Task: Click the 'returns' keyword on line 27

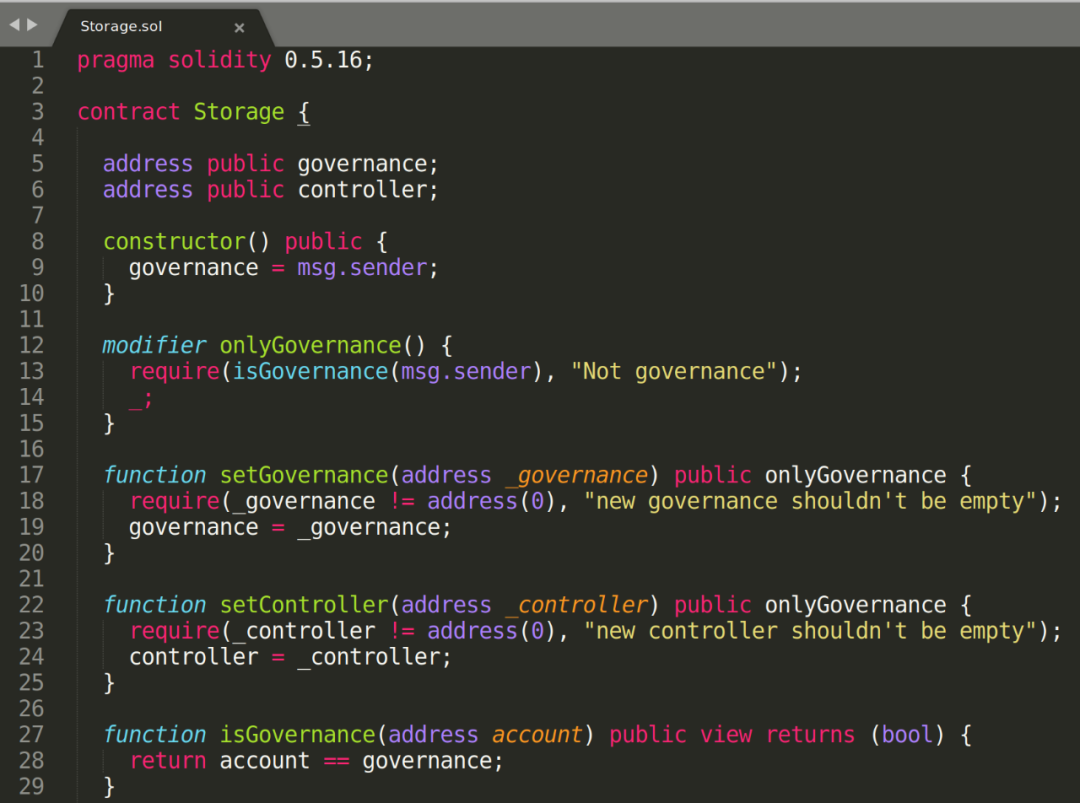Action: [x=810, y=735]
